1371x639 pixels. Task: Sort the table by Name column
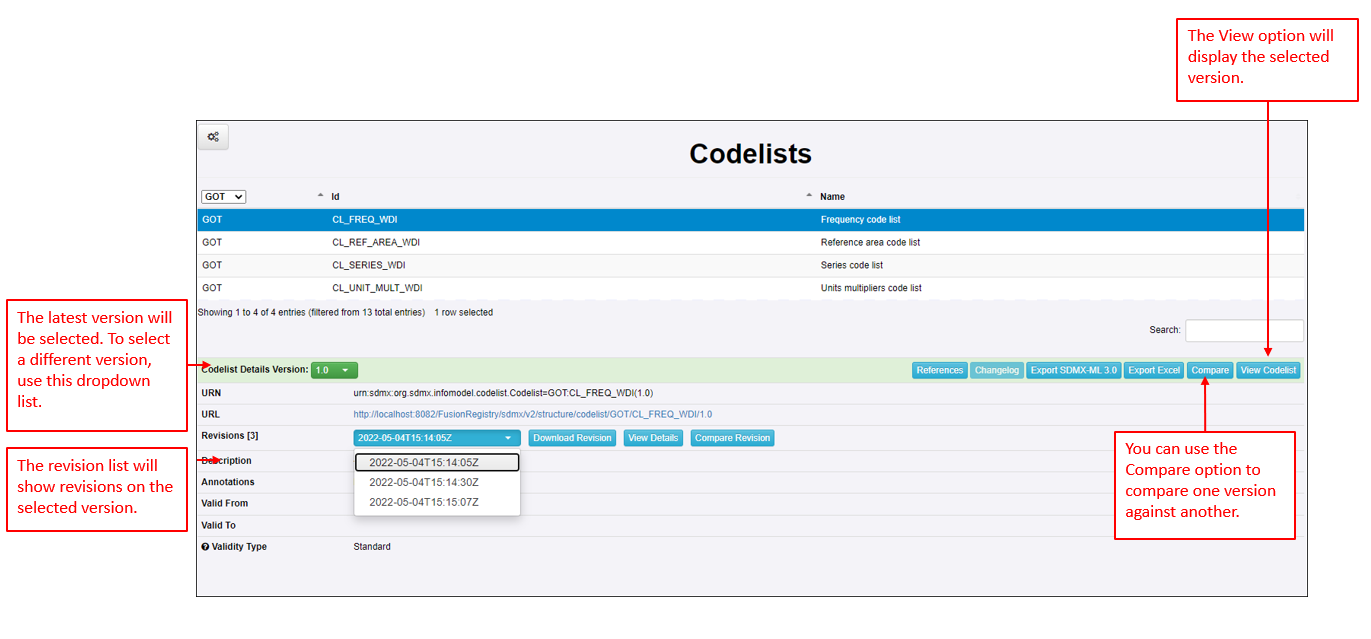[x=831, y=197]
